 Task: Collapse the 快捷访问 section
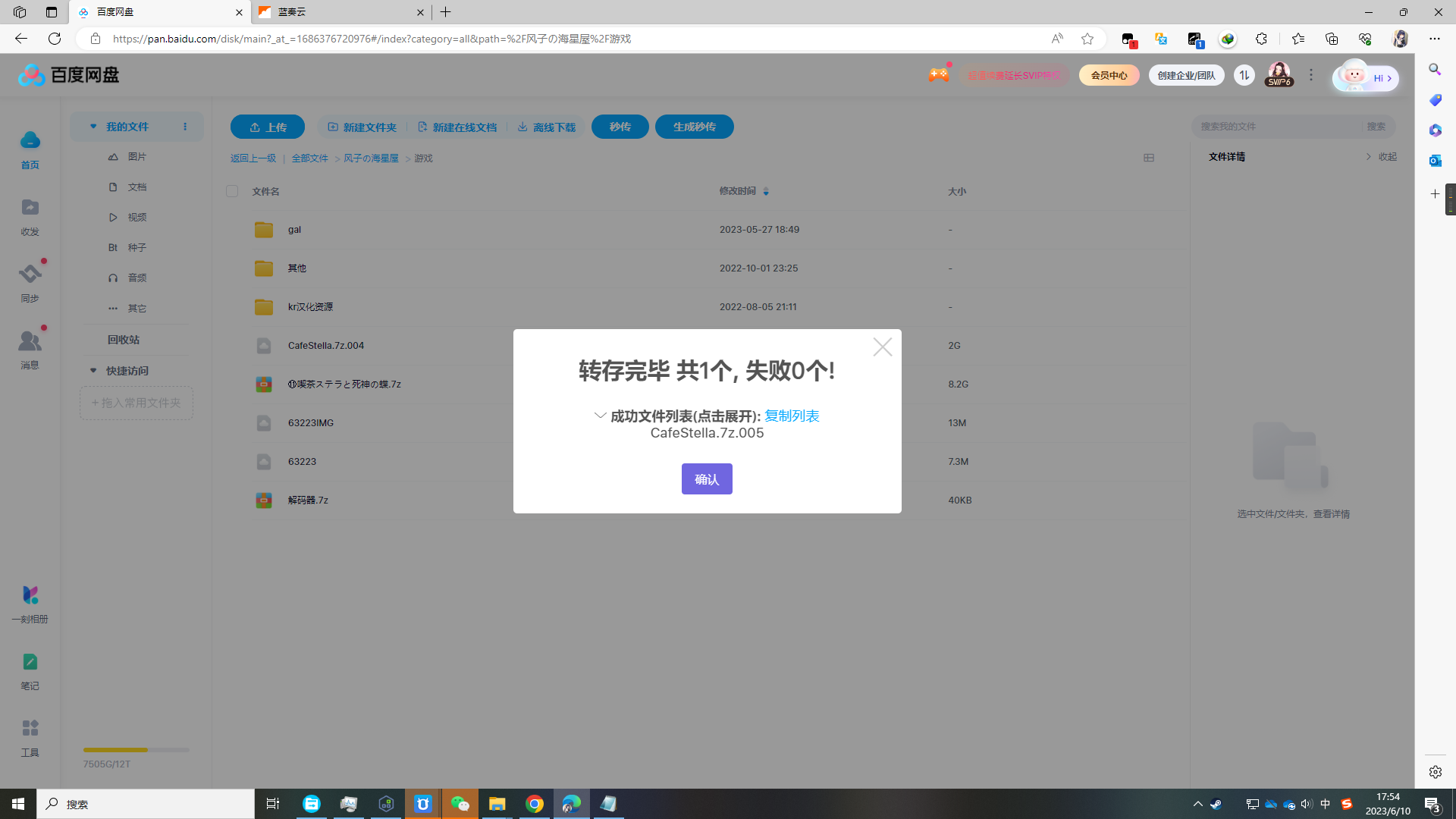[93, 371]
